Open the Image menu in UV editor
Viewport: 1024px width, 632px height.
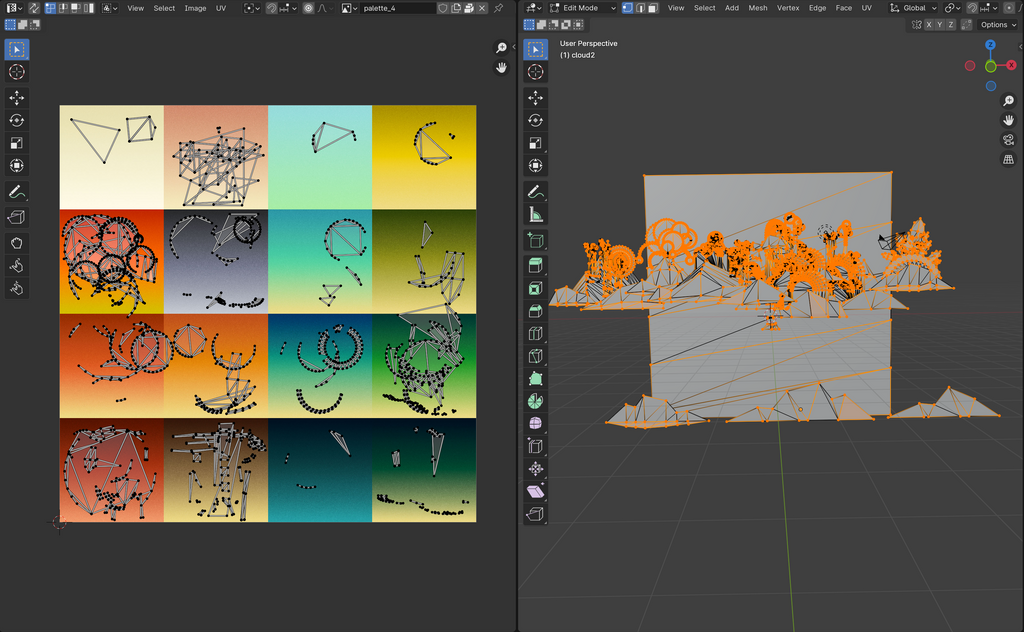[x=195, y=8]
